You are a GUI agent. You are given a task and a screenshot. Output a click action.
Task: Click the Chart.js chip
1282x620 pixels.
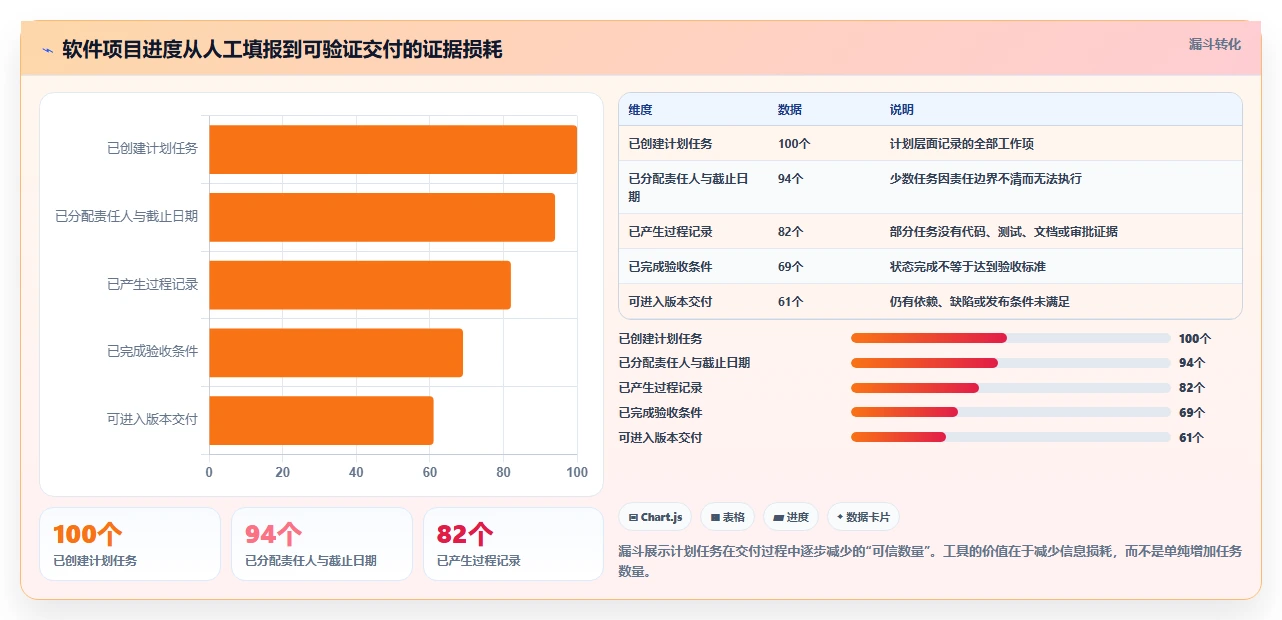point(655,517)
